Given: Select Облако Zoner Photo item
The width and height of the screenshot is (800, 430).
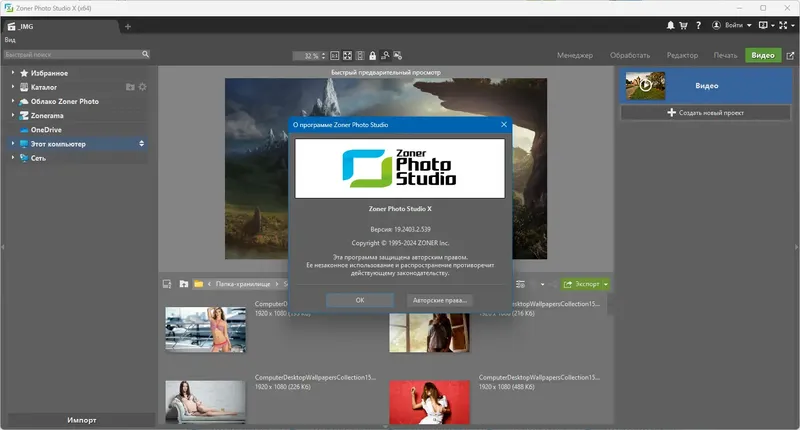Looking at the screenshot, I should 64,102.
